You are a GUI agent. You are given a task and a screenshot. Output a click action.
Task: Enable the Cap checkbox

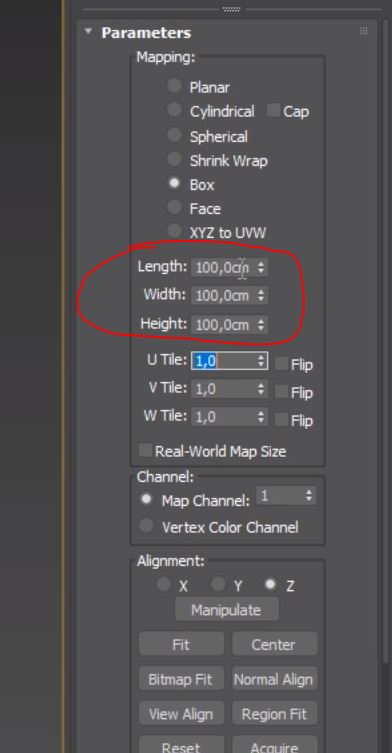(273, 110)
